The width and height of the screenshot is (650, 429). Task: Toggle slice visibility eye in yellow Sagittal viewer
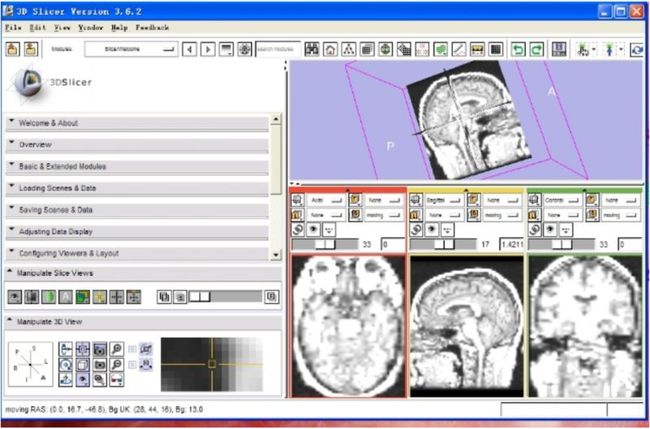(432, 229)
